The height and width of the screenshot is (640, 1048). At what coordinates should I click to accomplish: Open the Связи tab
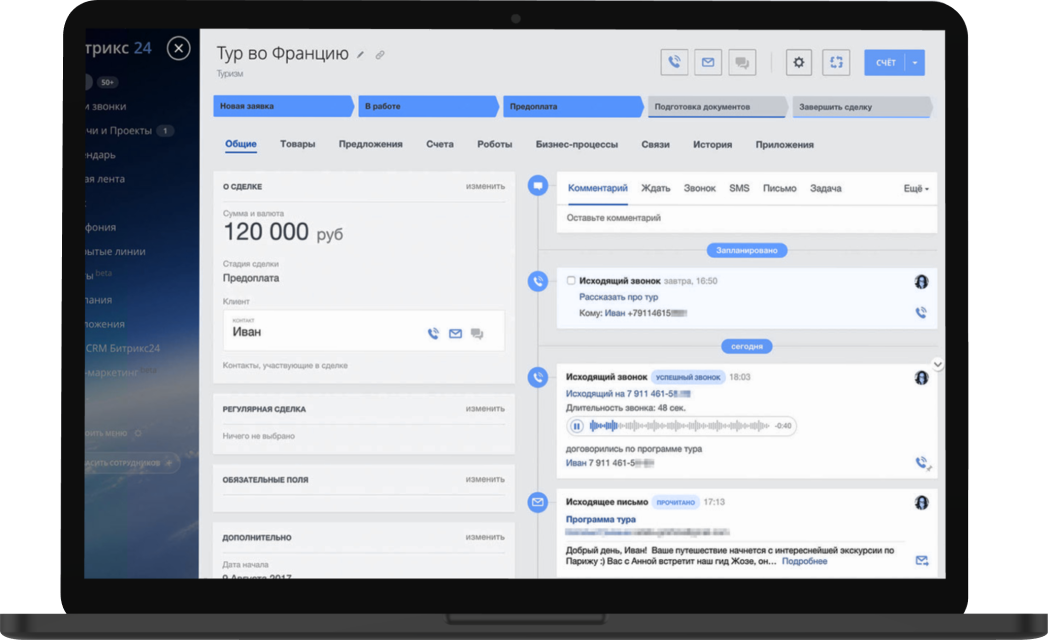(x=656, y=144)
